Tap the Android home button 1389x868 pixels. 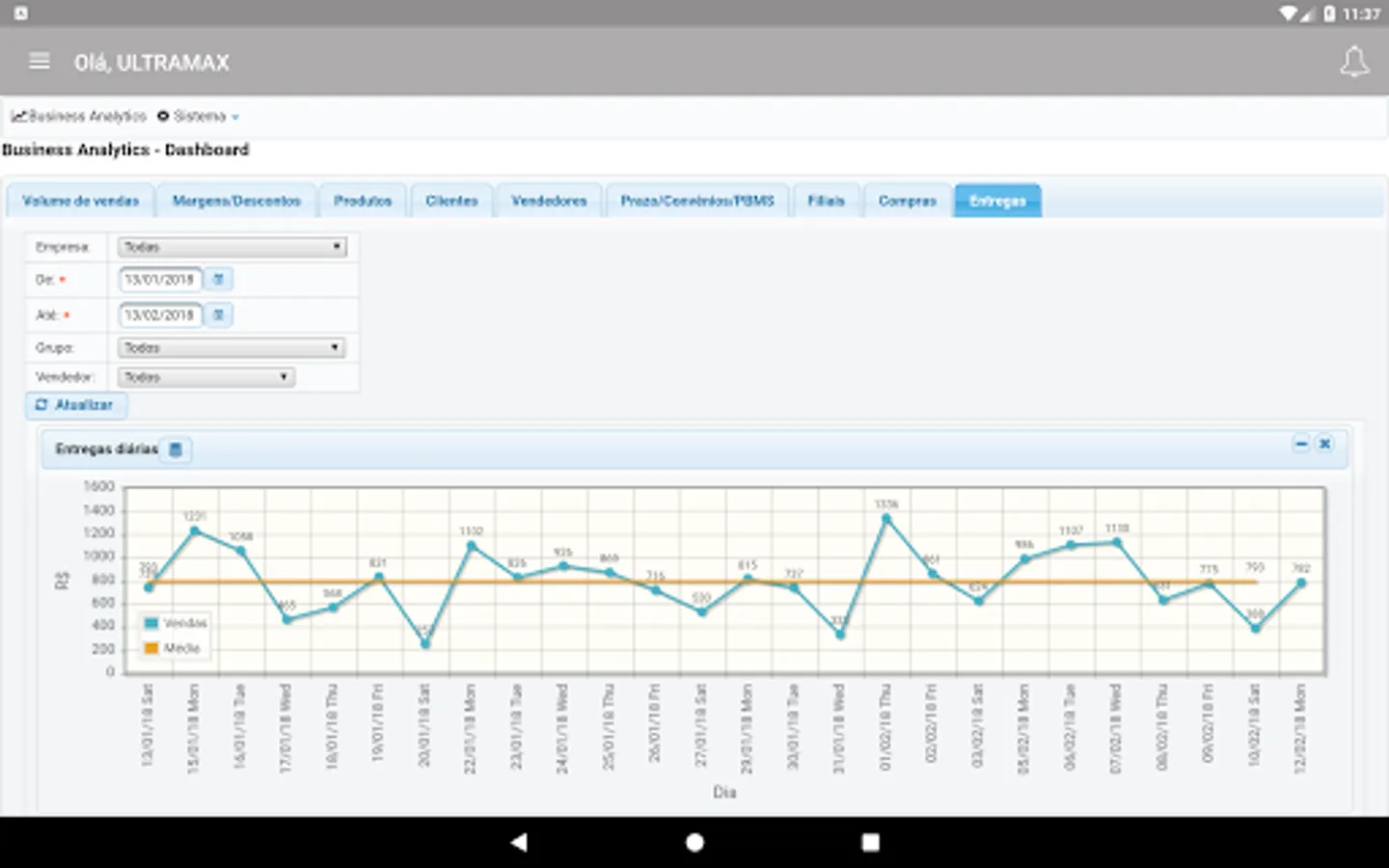(x=694, y=842)
